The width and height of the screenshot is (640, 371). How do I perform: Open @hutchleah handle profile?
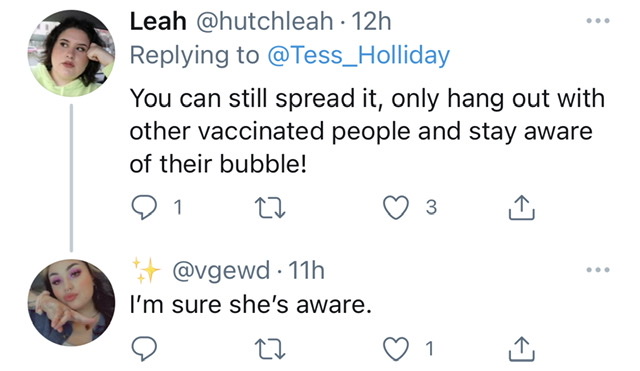click(265, 21)
